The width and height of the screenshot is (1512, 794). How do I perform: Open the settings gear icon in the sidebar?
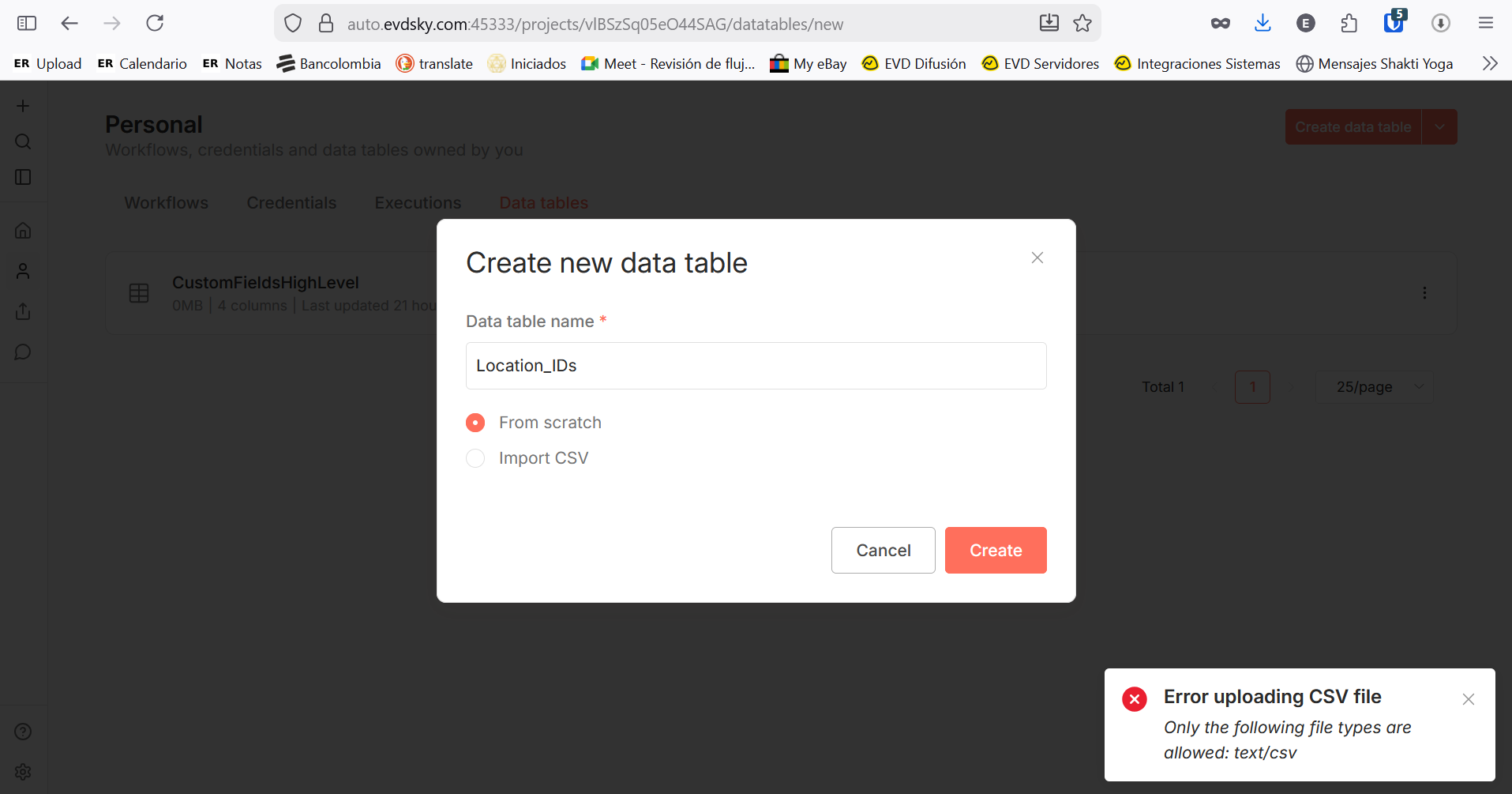(23, 772)
